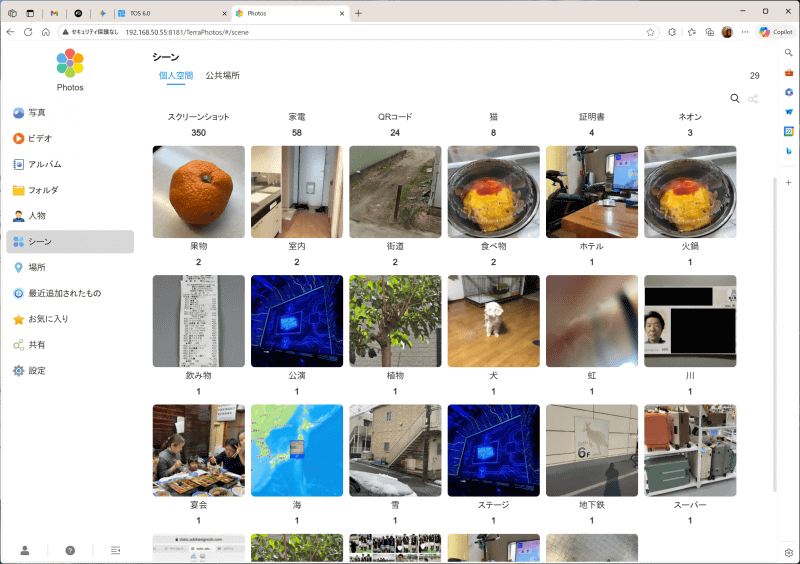800x564 pixels.
Task: Select the Photos browser tab
Action: click(x=290, y=13)
